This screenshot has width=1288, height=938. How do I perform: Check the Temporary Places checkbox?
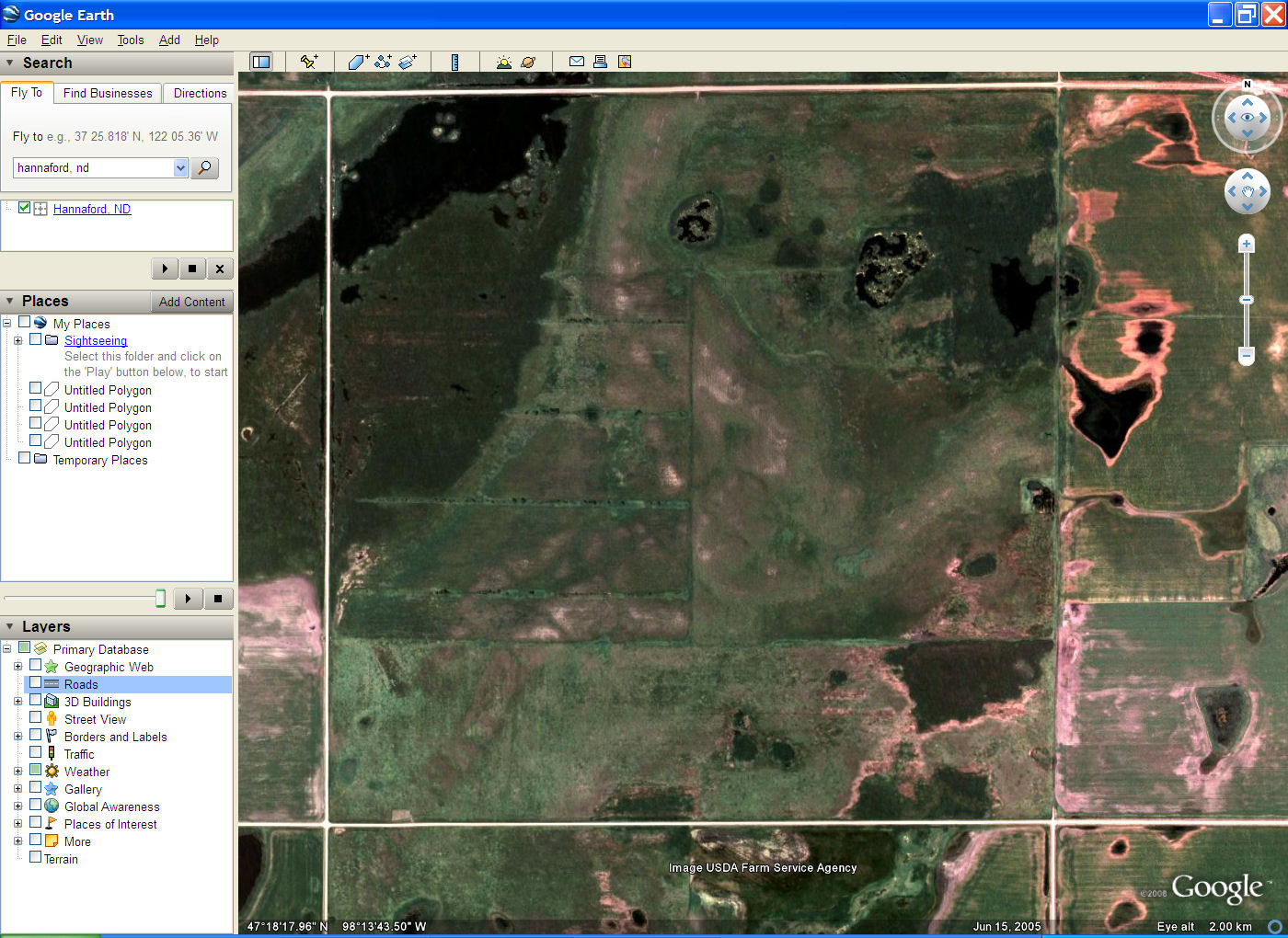pos(25,458)
